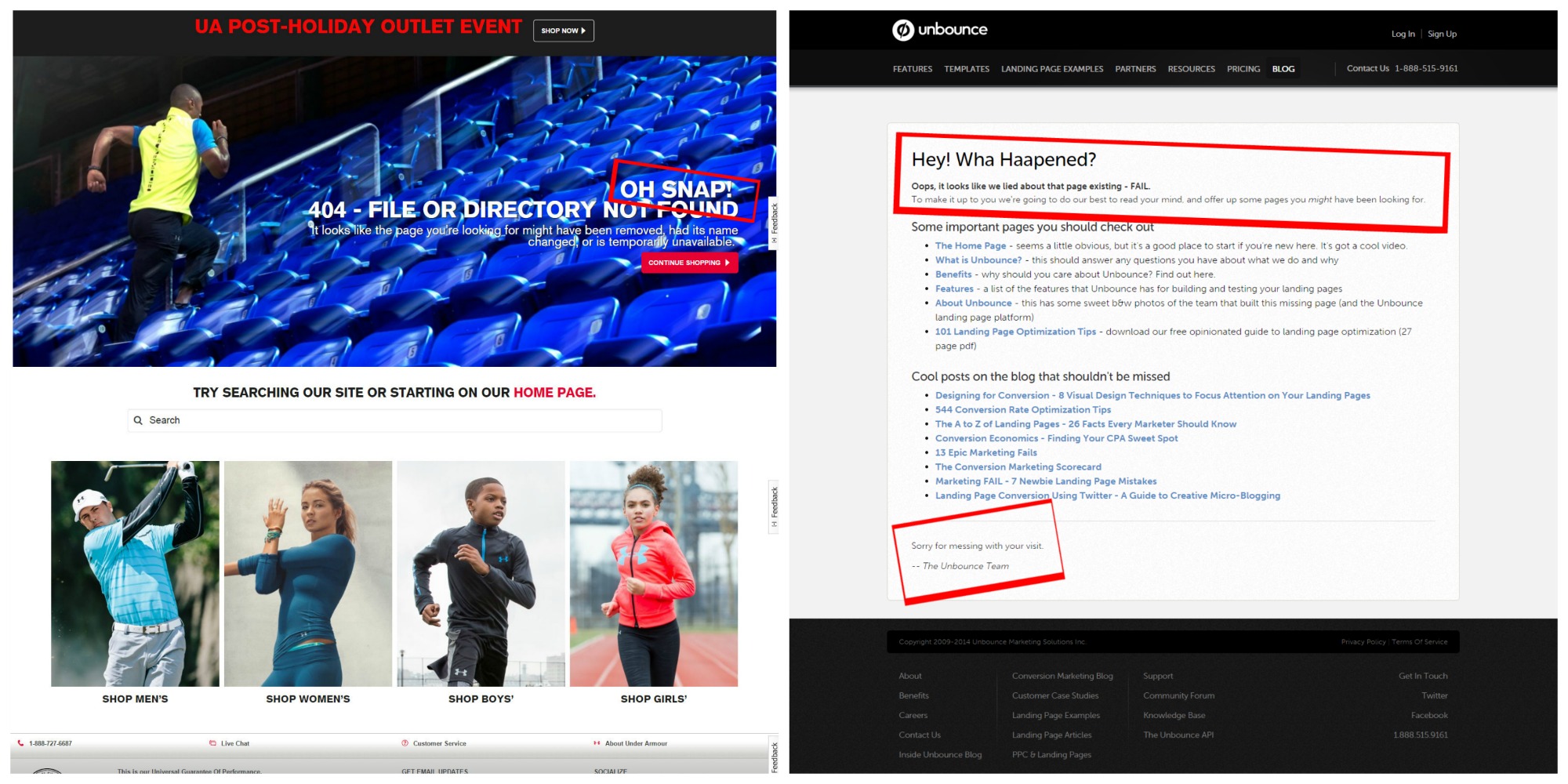
Task: Click the Live Chat icon in the footer
Action: [x=212, y=743]
